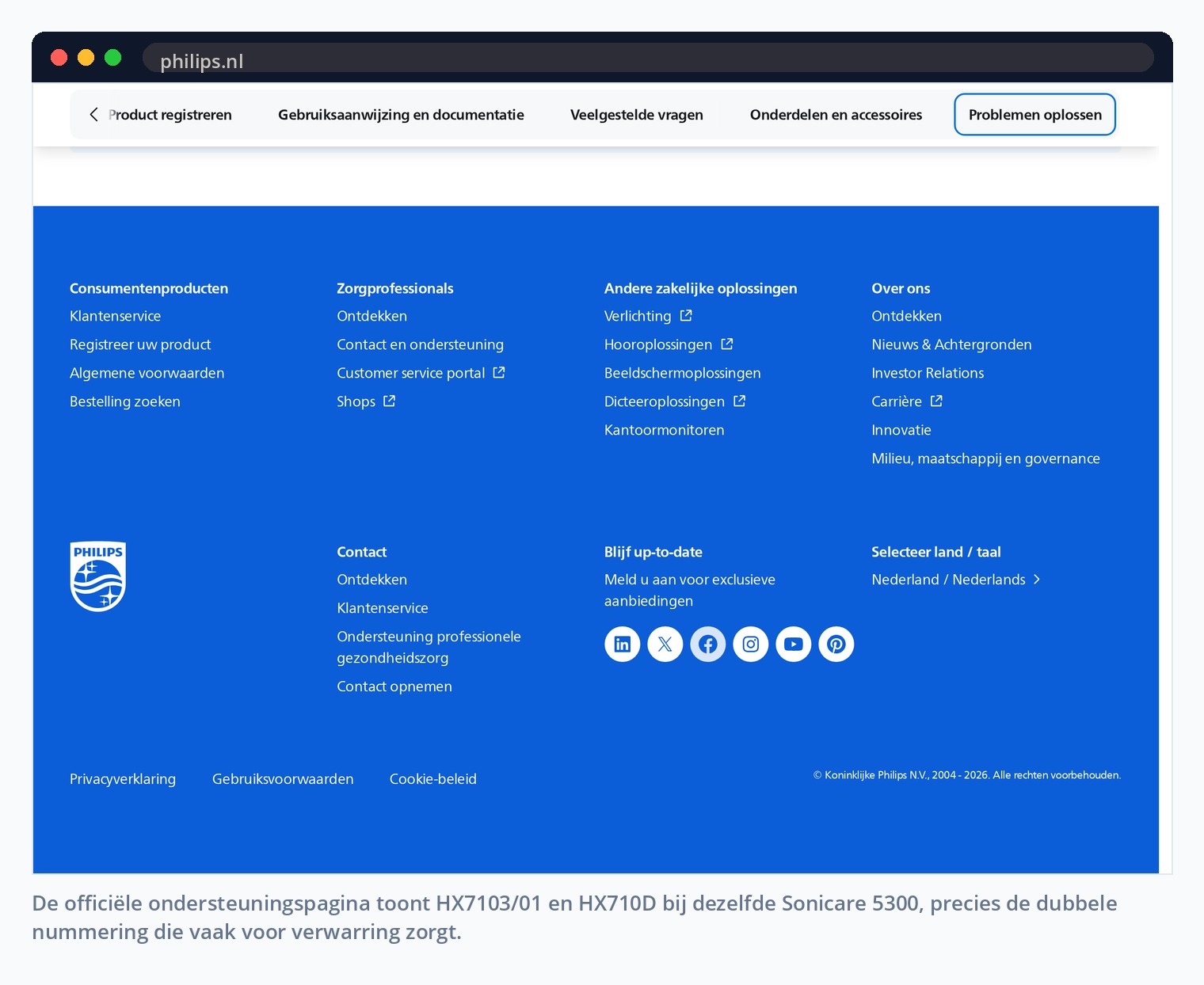
Task: Open Ontdekken under Contact heading
Action: (x=371, y=580)
